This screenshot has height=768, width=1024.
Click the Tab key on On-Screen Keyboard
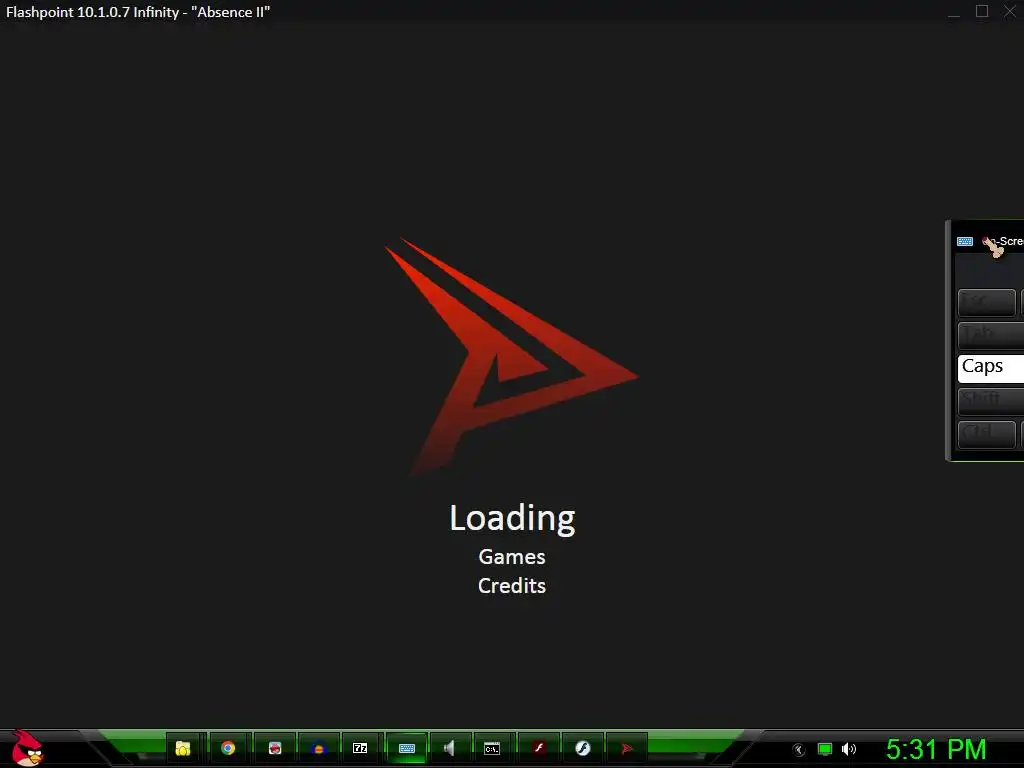pyautogui.click(x=991, y=336)
